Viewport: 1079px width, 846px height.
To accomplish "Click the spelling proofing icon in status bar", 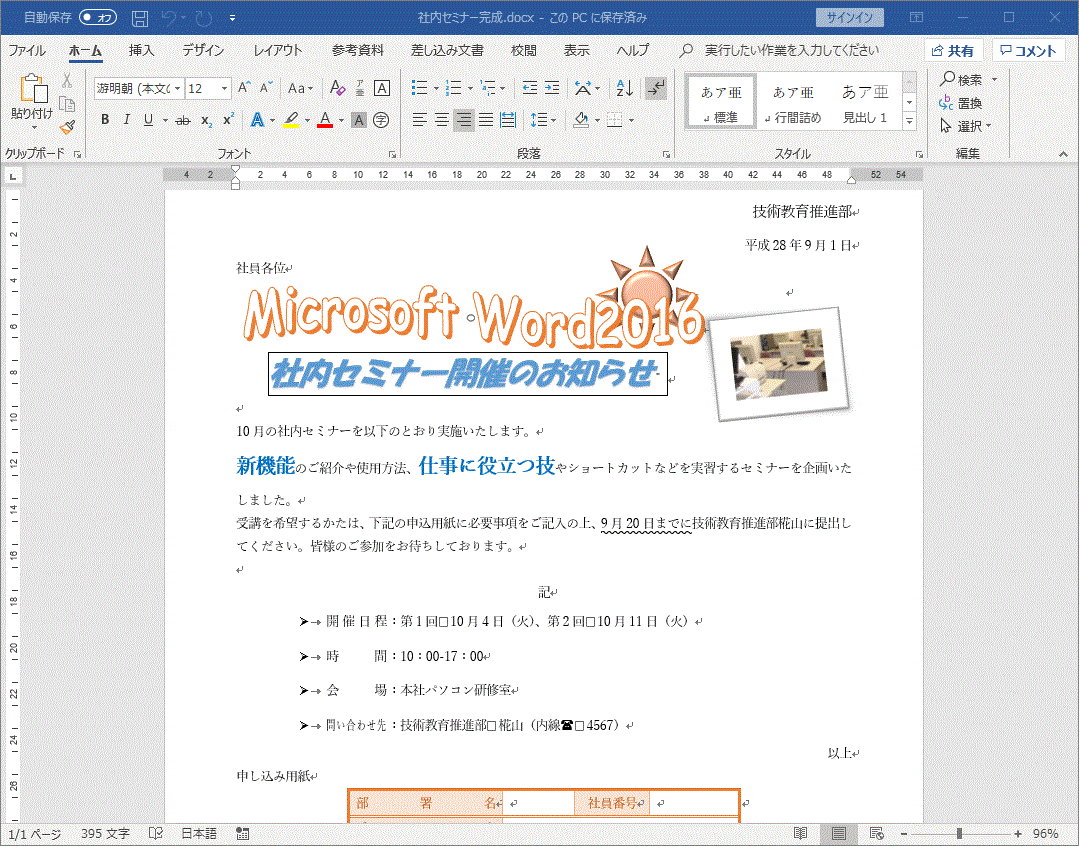I will click(x=156, y=834).
